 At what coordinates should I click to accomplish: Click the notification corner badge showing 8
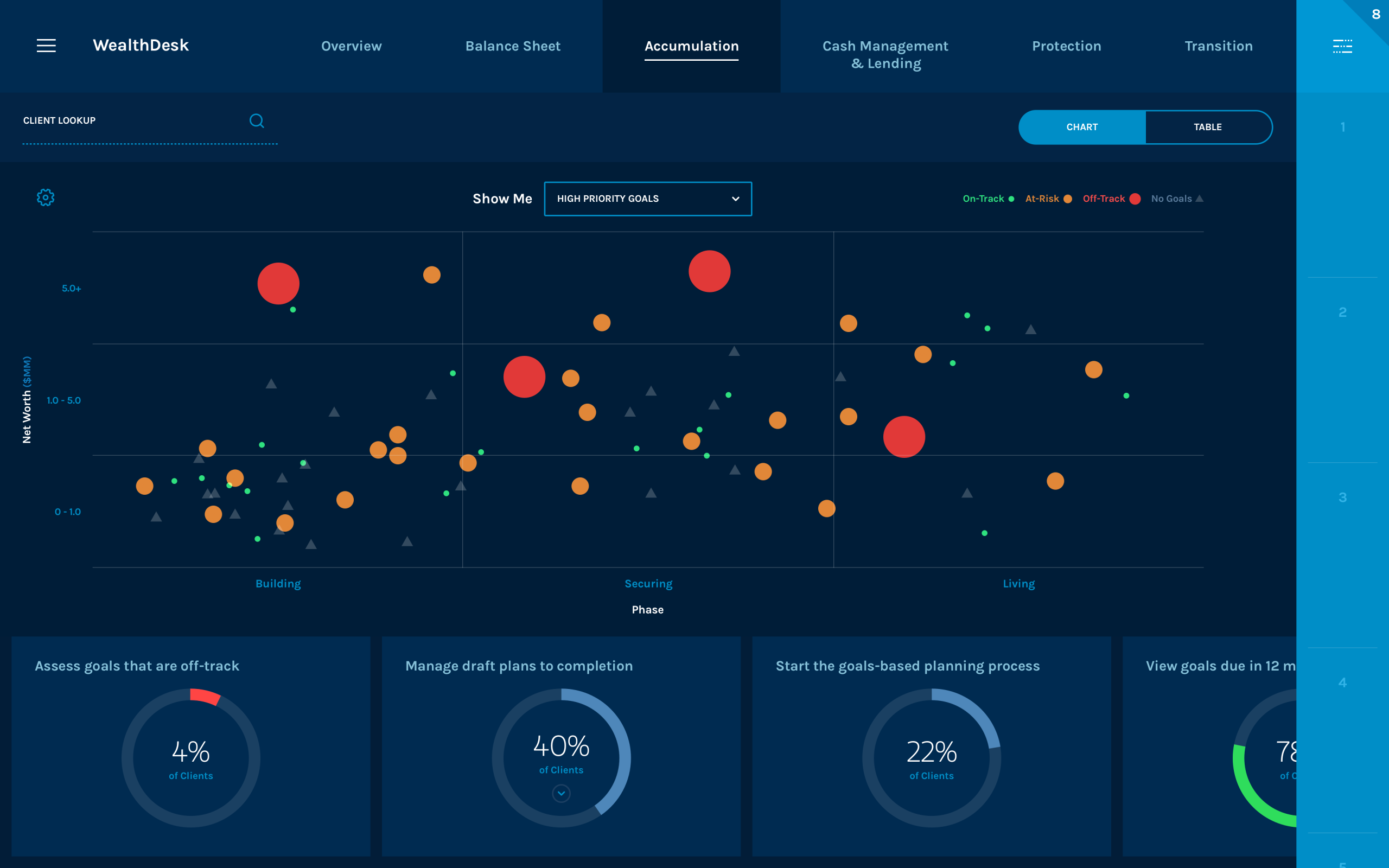tap(1376, 14)
